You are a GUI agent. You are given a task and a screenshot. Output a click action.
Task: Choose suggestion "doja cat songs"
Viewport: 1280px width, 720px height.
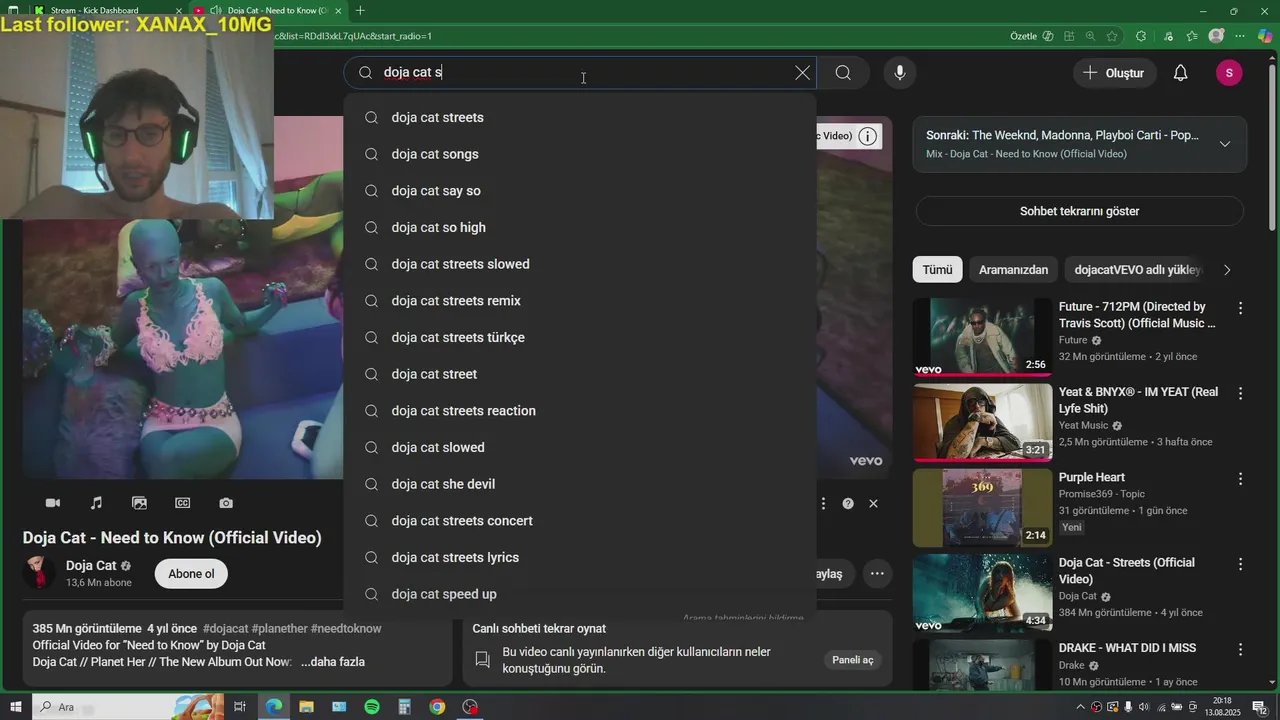click(x=580, y=154)
